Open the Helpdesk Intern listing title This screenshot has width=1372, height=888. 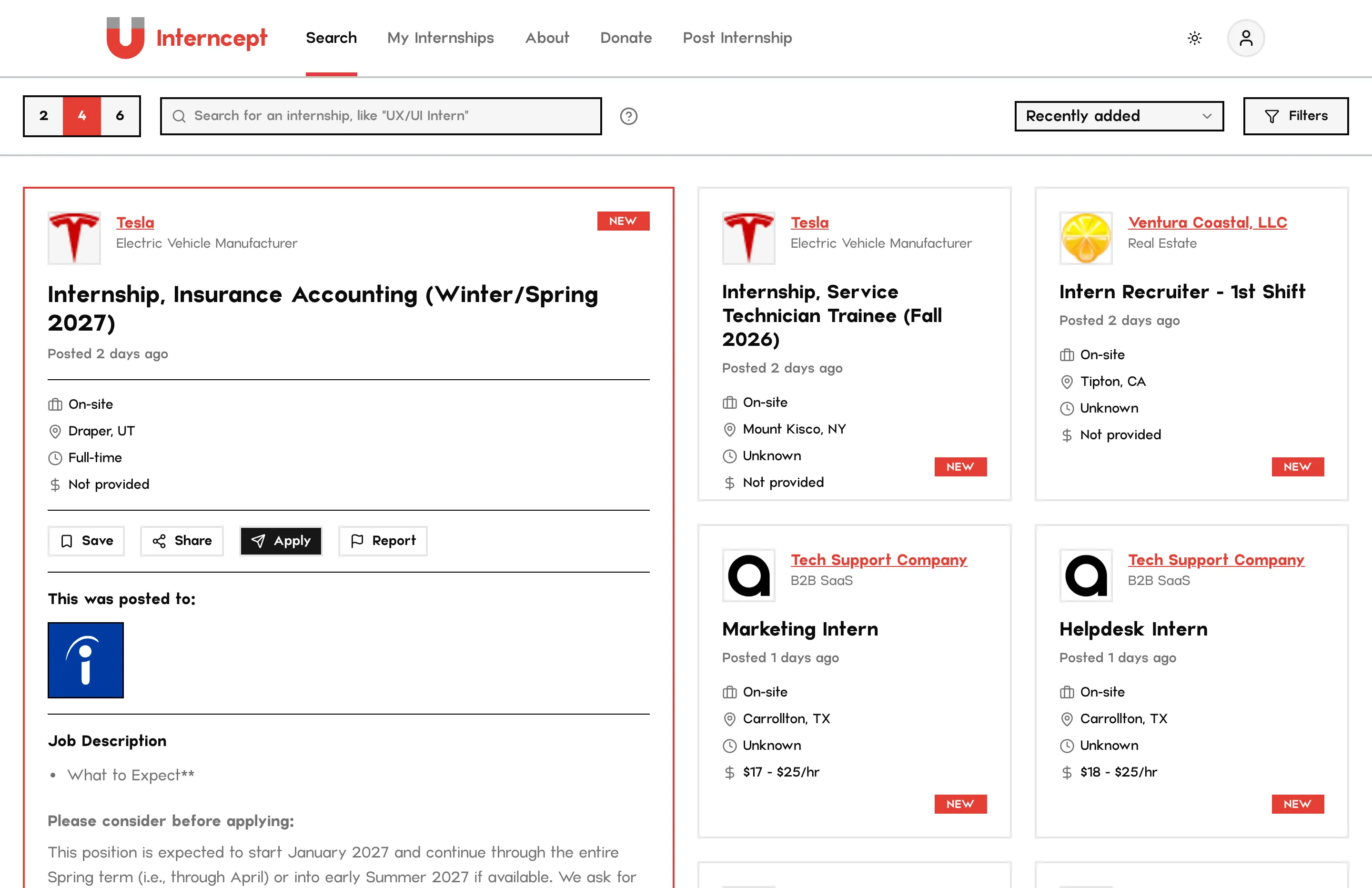pyautogui.click(x=1133, y=629)
